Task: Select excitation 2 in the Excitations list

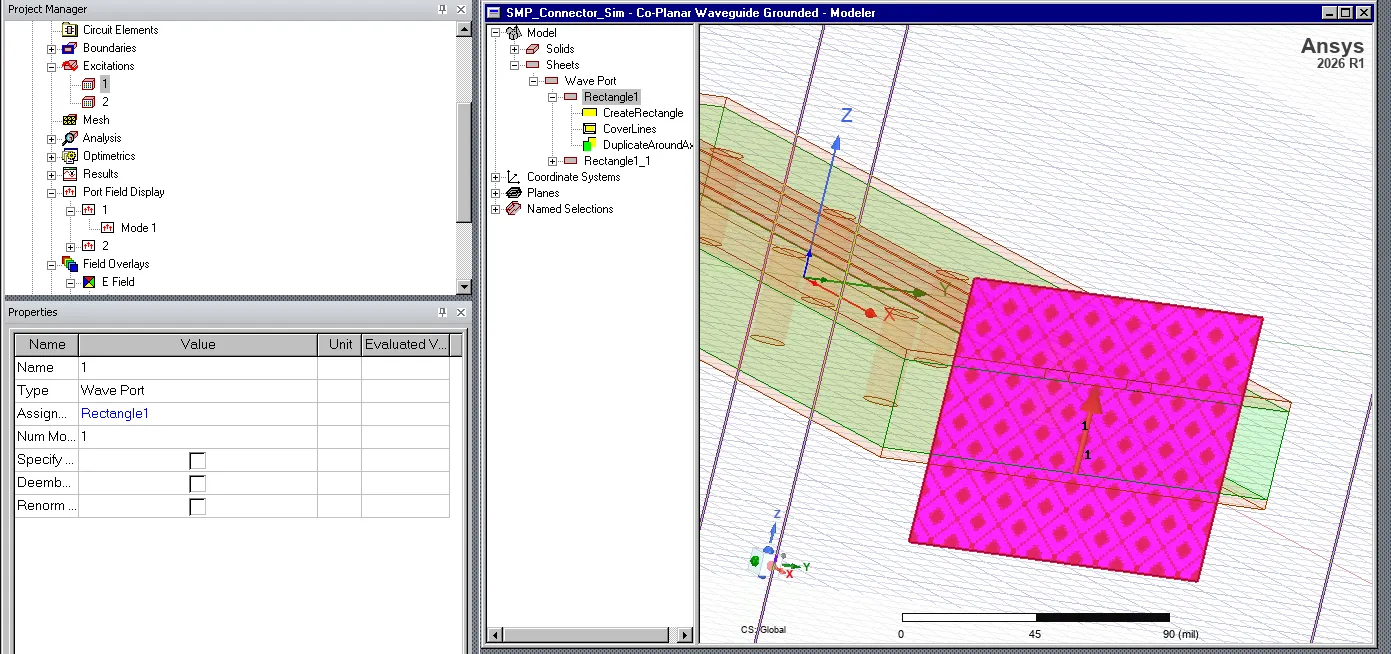Action: pyautogui.click(x=105, y=102)
